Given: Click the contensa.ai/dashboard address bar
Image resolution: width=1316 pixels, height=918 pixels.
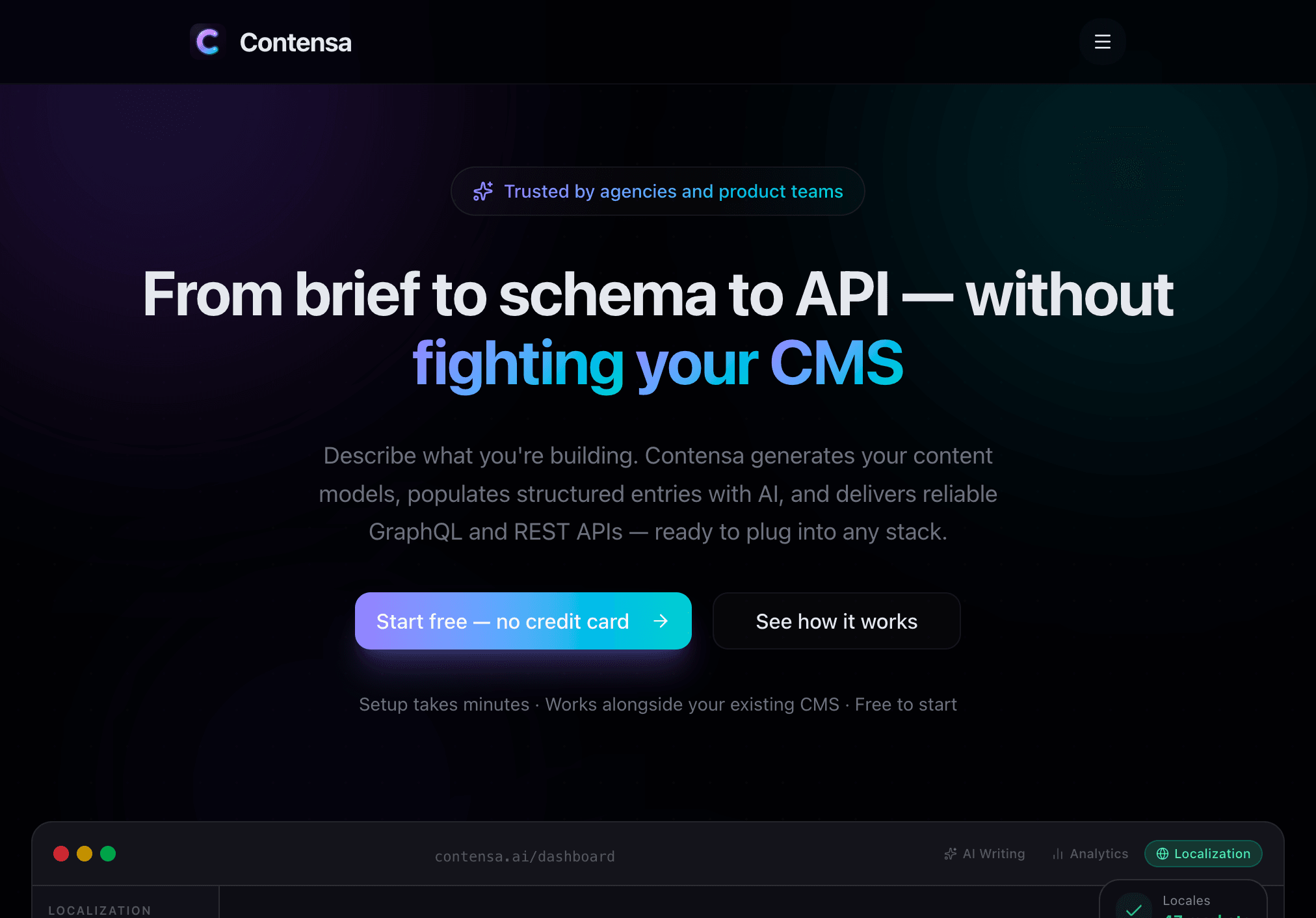Looking at the screenshot, I should [x=525, y=856].
